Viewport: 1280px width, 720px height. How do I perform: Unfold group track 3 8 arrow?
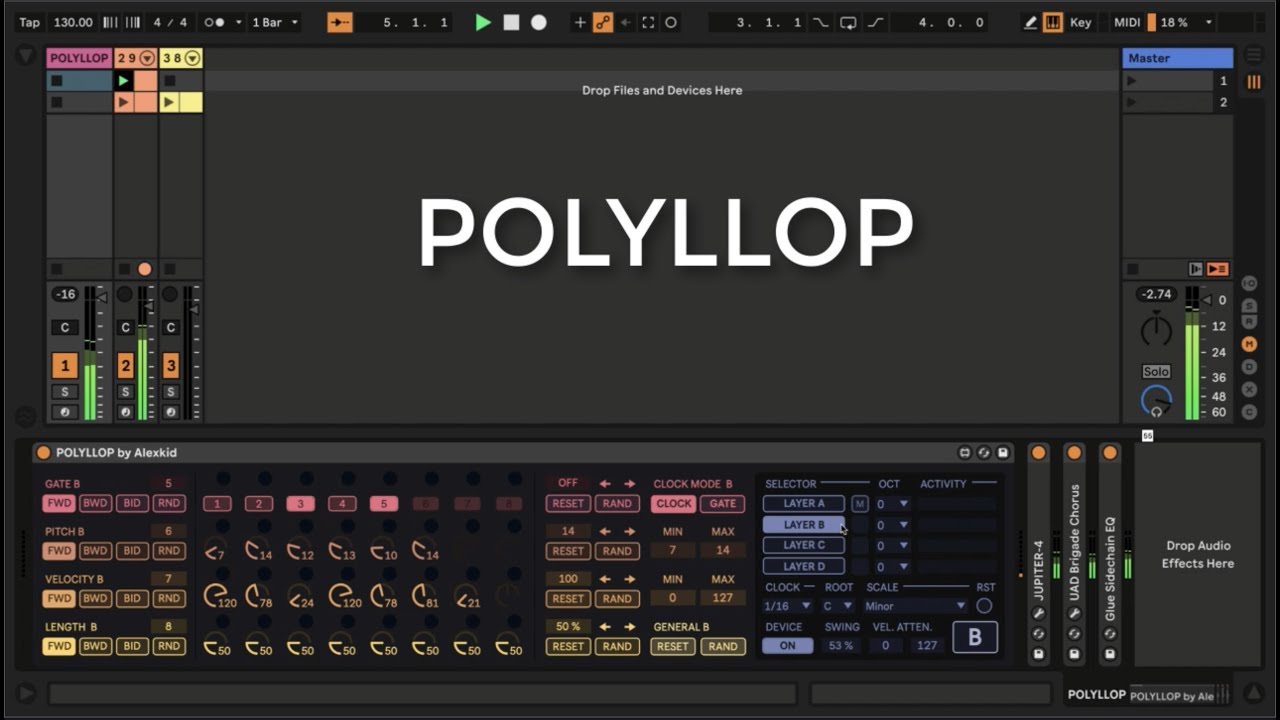click(193, 58)
